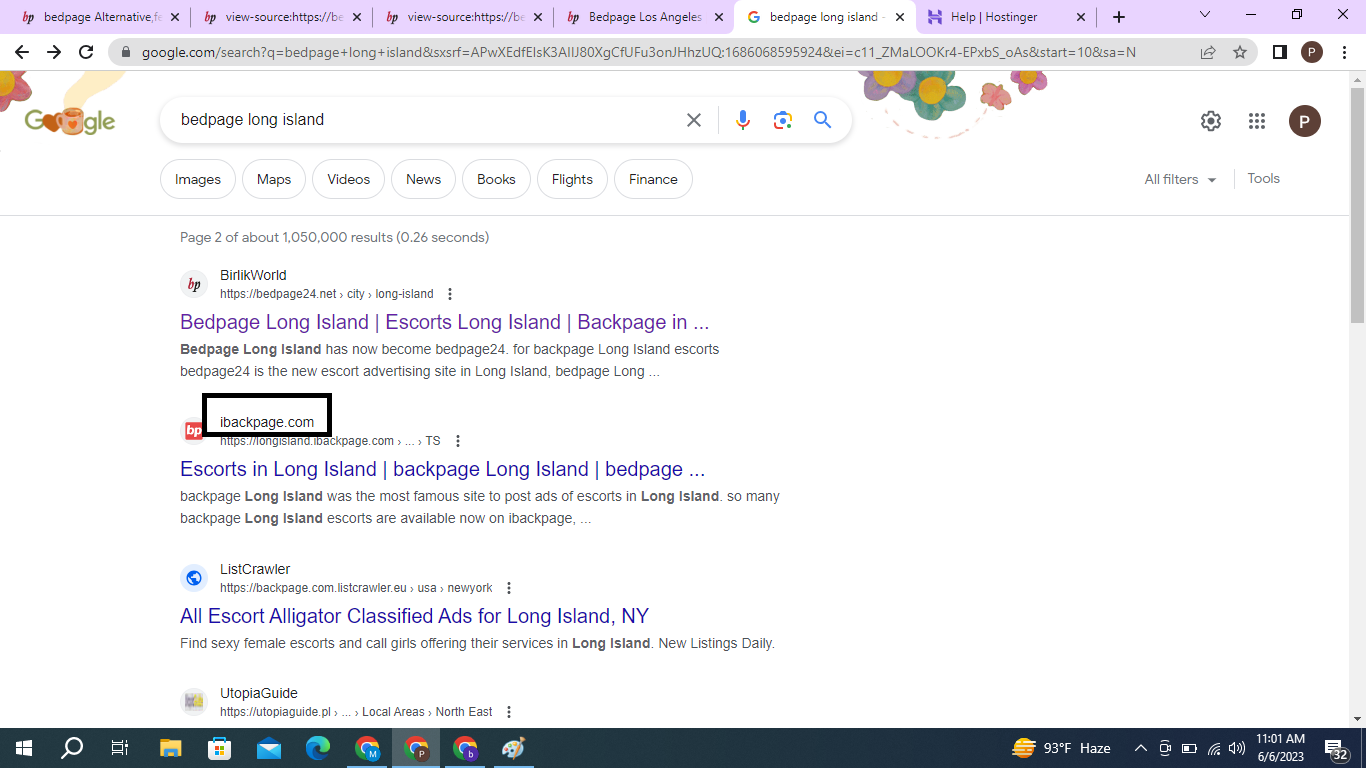Open the Mail app on taskbar
1366x768 pixels.
click(269, 748)
